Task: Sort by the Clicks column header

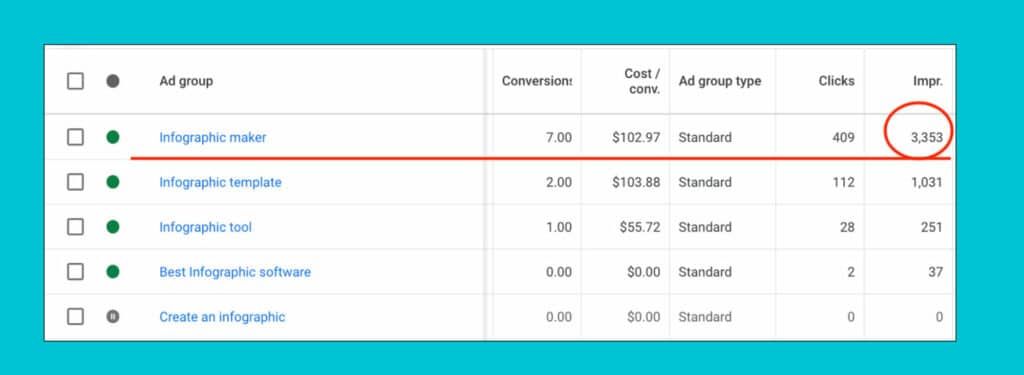Action: click(837, 81)
